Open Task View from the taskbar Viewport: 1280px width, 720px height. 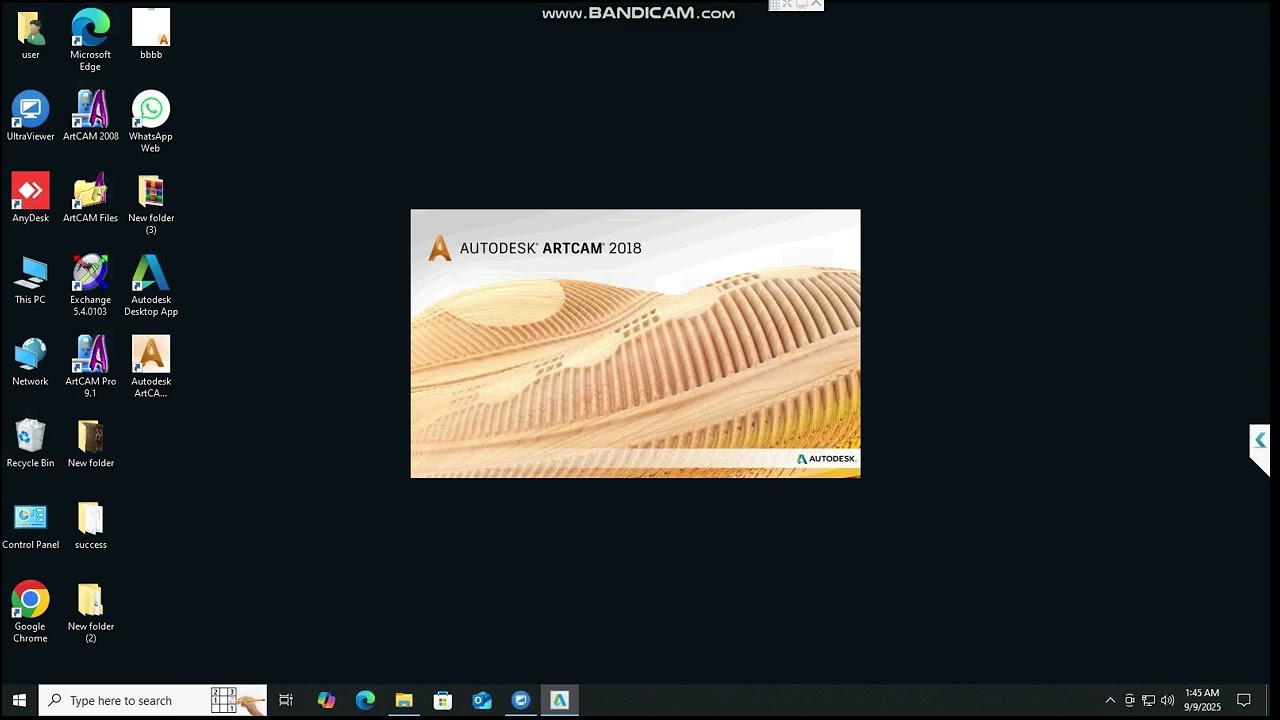(x=286, y=700)
